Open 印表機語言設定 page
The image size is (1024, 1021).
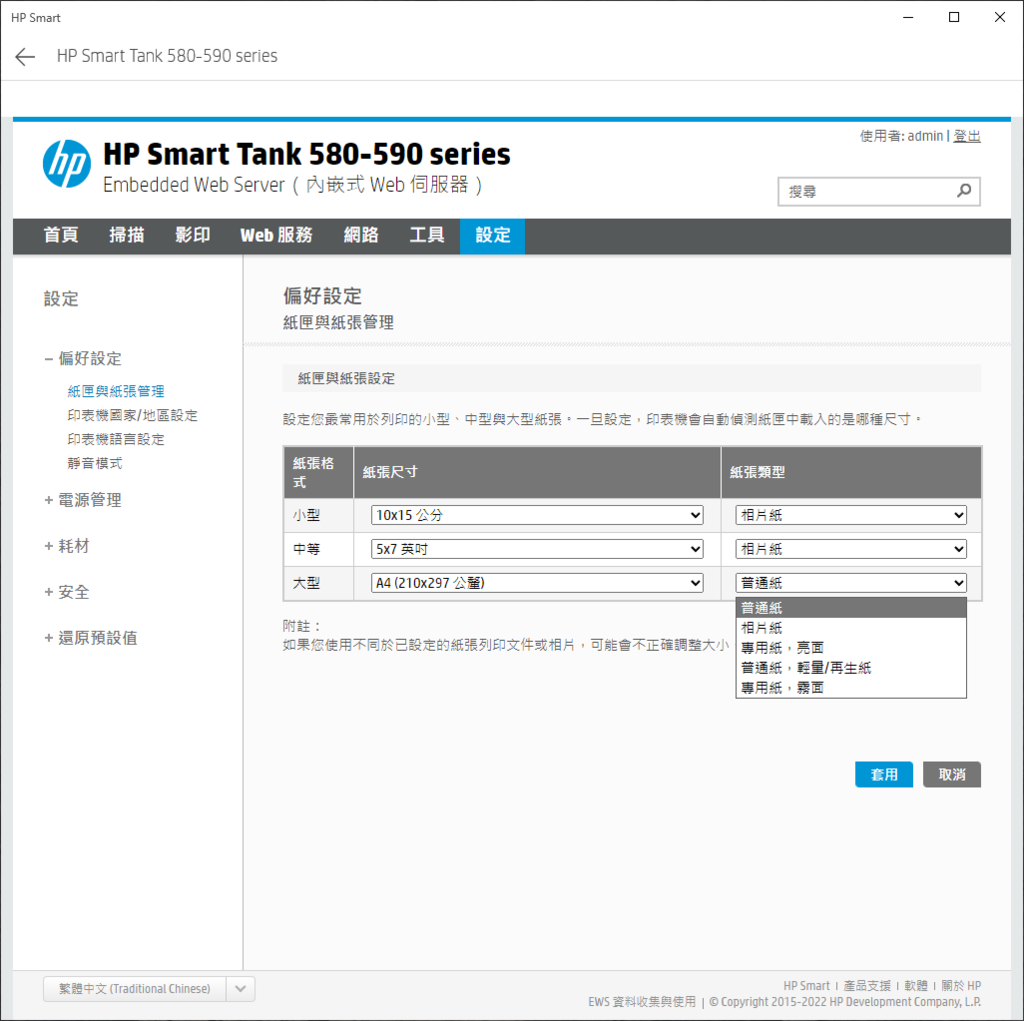click(x=116, y=439)
